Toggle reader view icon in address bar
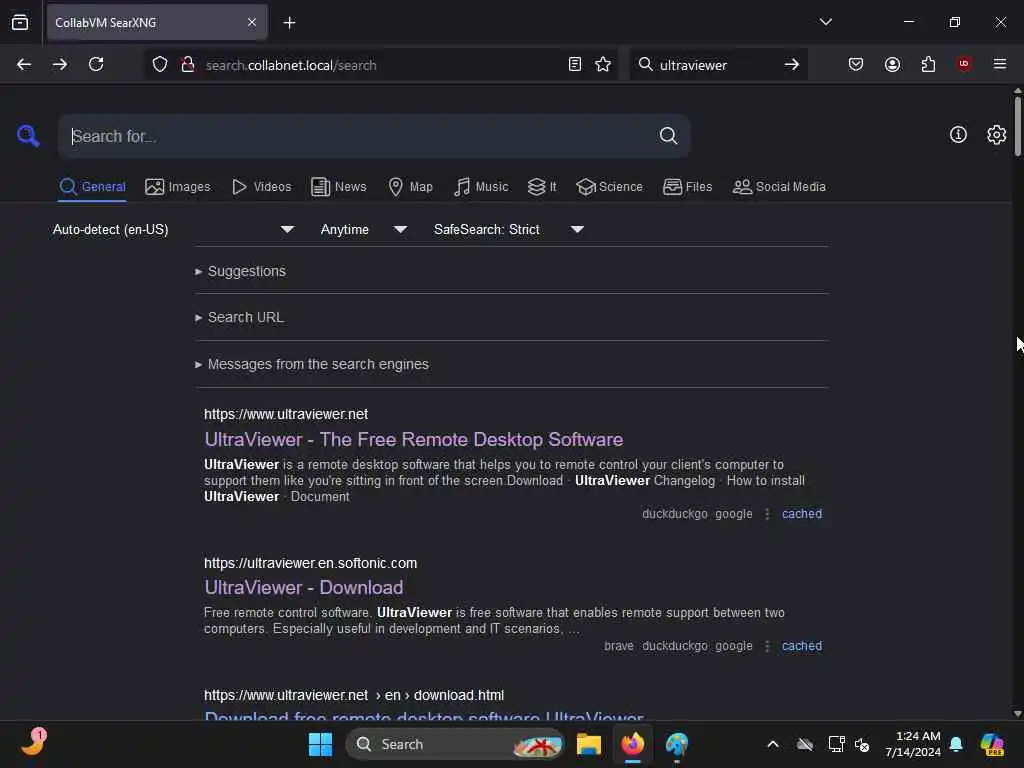Image resolution: width=1024 pixels, height=768 pixels. [x=575, y=64]
